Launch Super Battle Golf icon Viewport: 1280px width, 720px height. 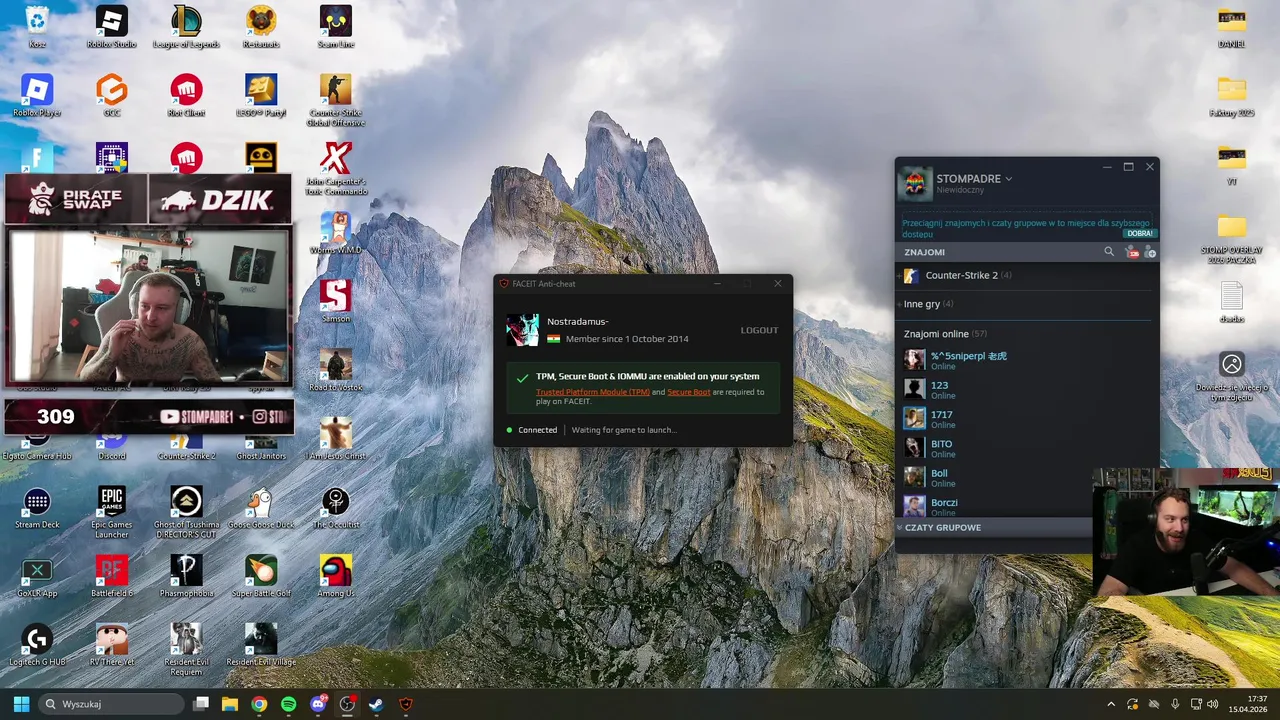tap(261, 577)
